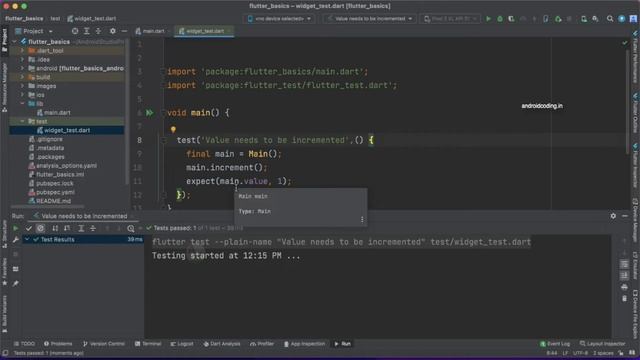
Task: Collapse all in Project panel header
Action: [x=98, y=31]
